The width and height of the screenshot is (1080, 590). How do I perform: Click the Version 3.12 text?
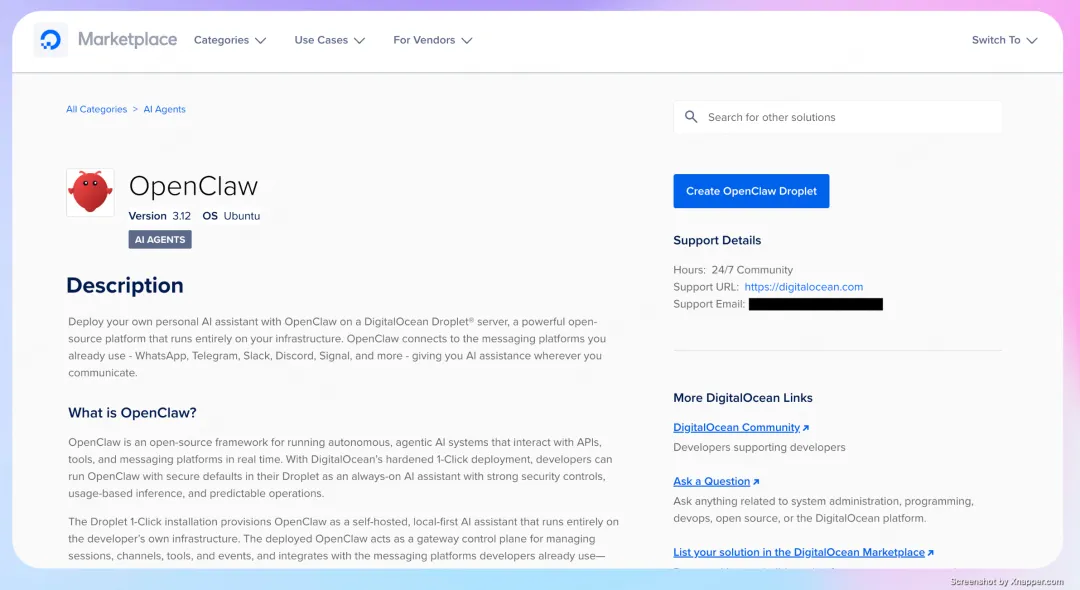click(160, 216)
